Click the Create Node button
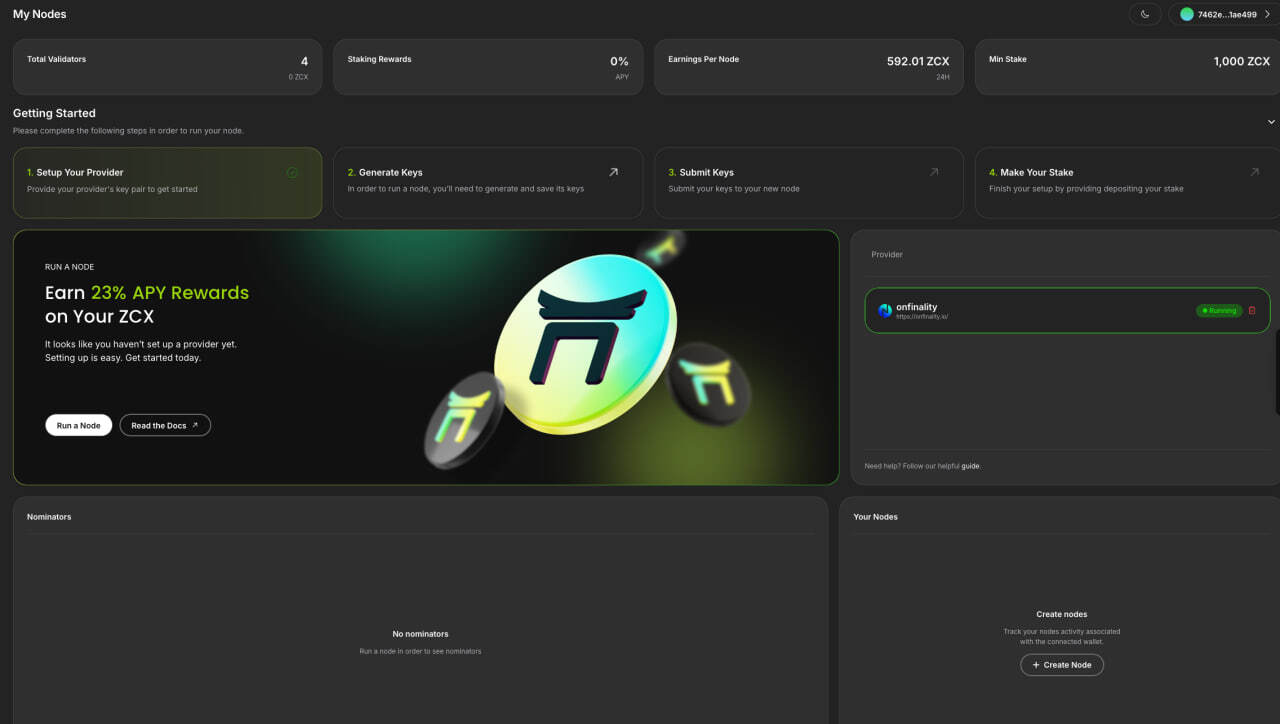The image size is (1280, 724). [x=1062, y=664]
